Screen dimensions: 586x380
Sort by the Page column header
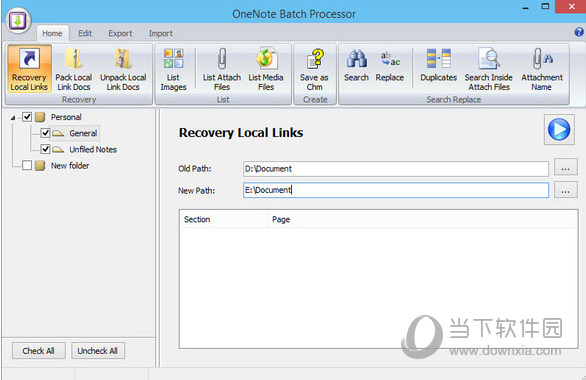(423, 219)
